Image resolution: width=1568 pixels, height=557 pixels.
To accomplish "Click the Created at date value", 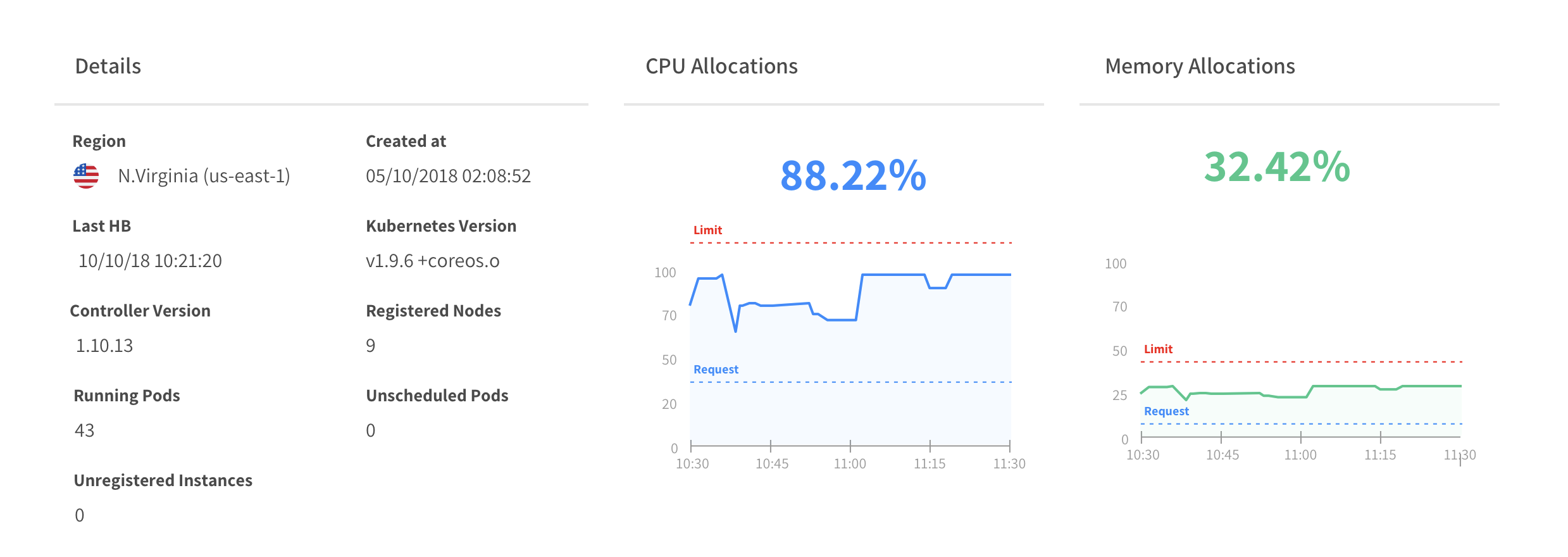I will (x=448, y=176).
